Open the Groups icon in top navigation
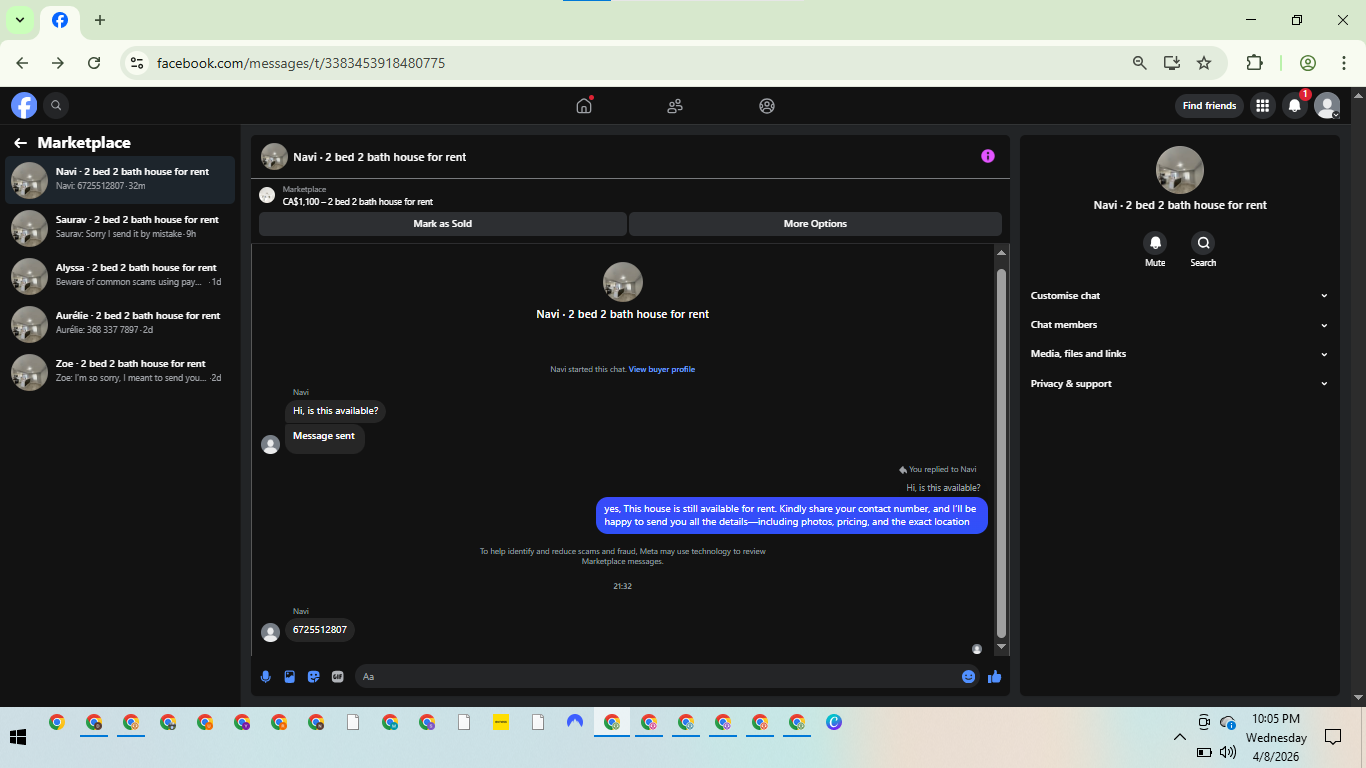 pyautogui.click(x=767, y=105)
